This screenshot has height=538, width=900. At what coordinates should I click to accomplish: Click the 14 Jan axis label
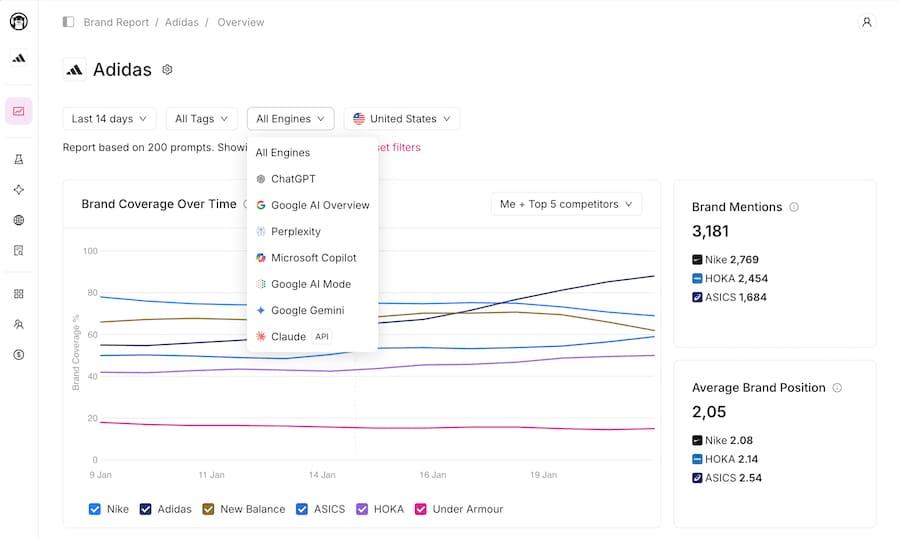[x=322, y=475]
